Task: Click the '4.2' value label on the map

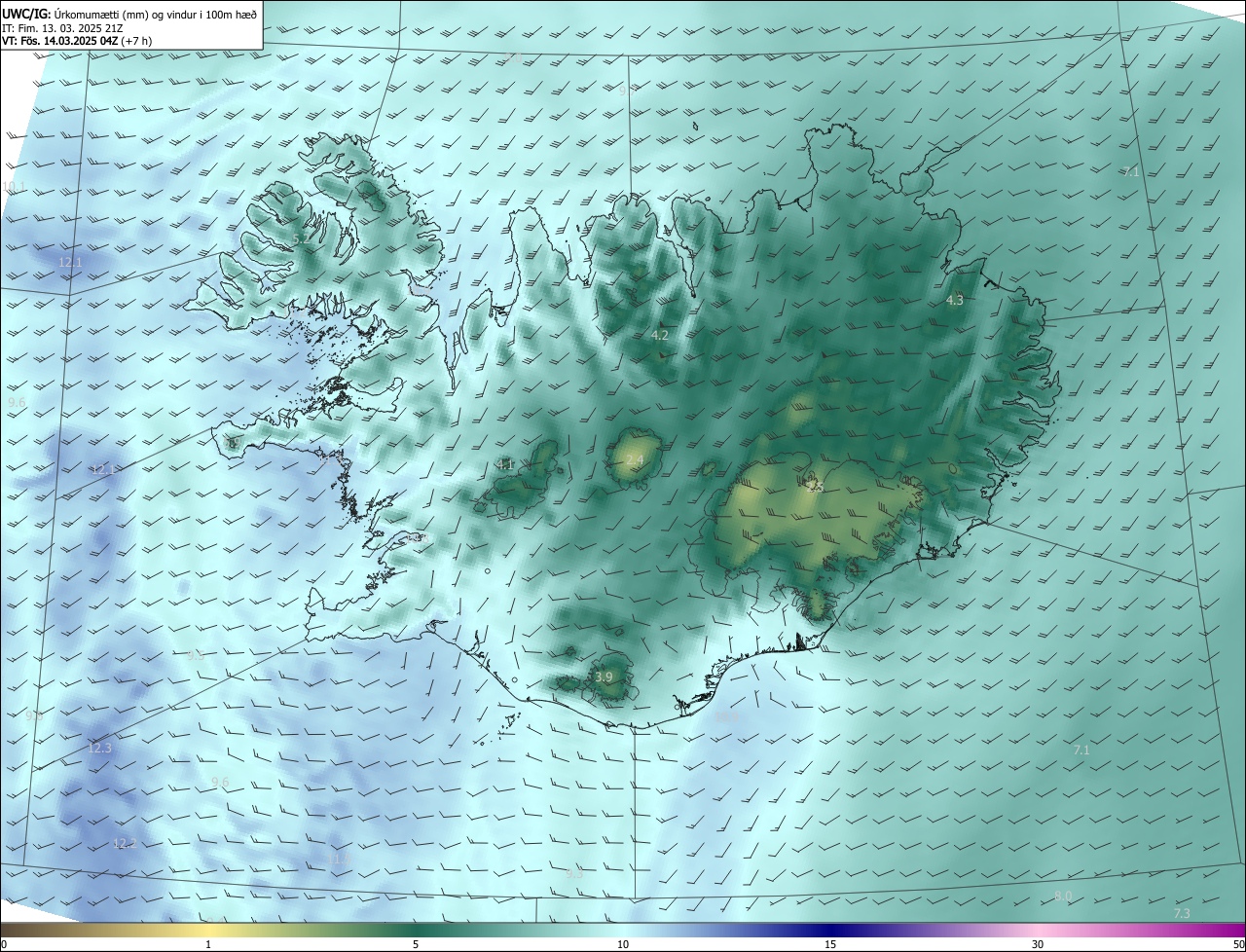Action: (660, 335)
